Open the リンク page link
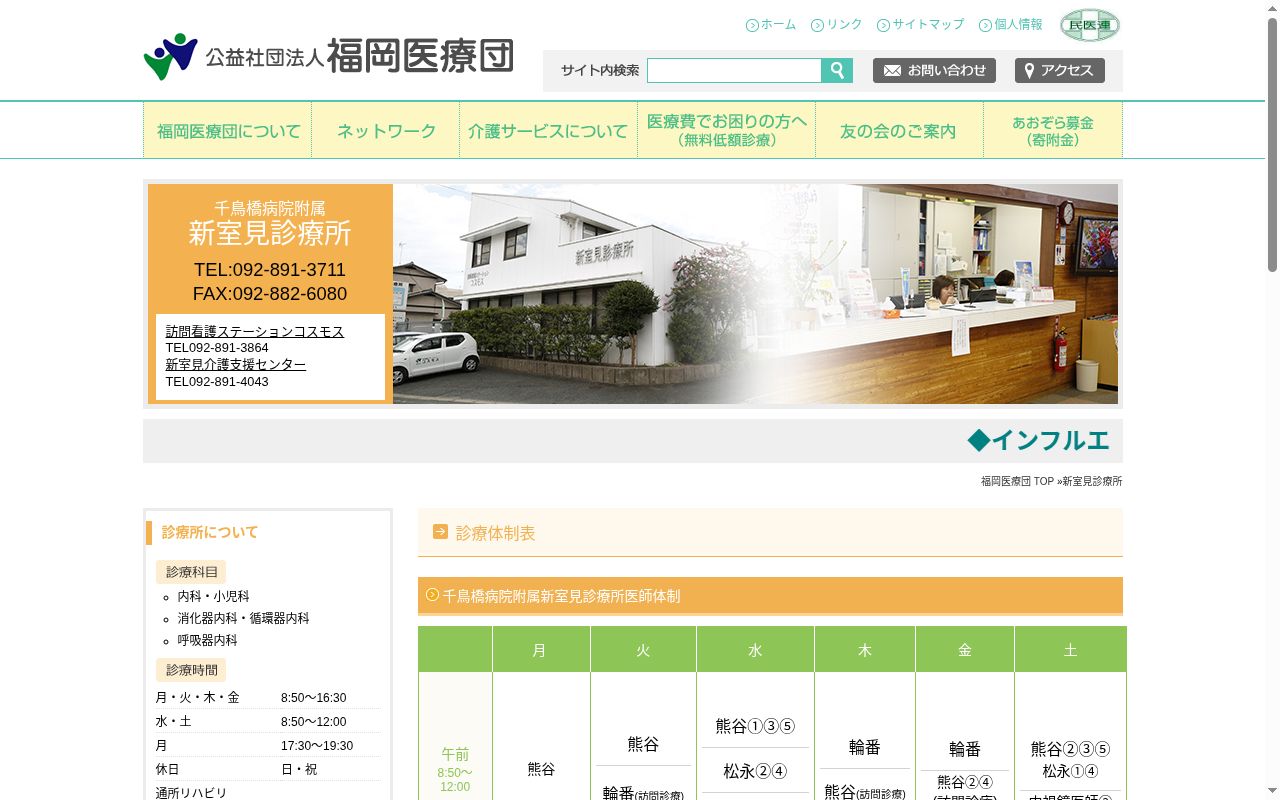The width and height of the screenshot is (1280, 800). tap(844, 25)
